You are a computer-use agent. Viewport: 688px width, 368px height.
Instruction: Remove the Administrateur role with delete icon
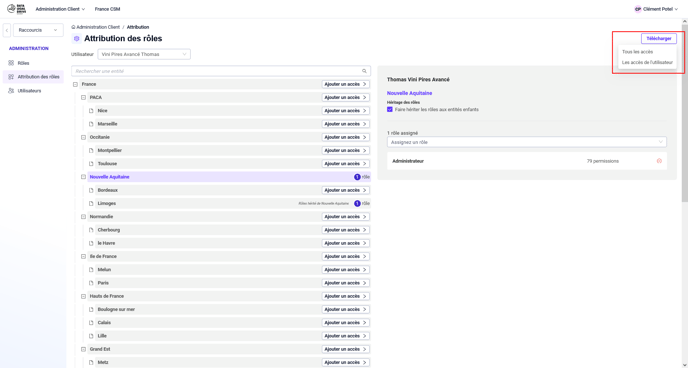click(x=659, y=161)
